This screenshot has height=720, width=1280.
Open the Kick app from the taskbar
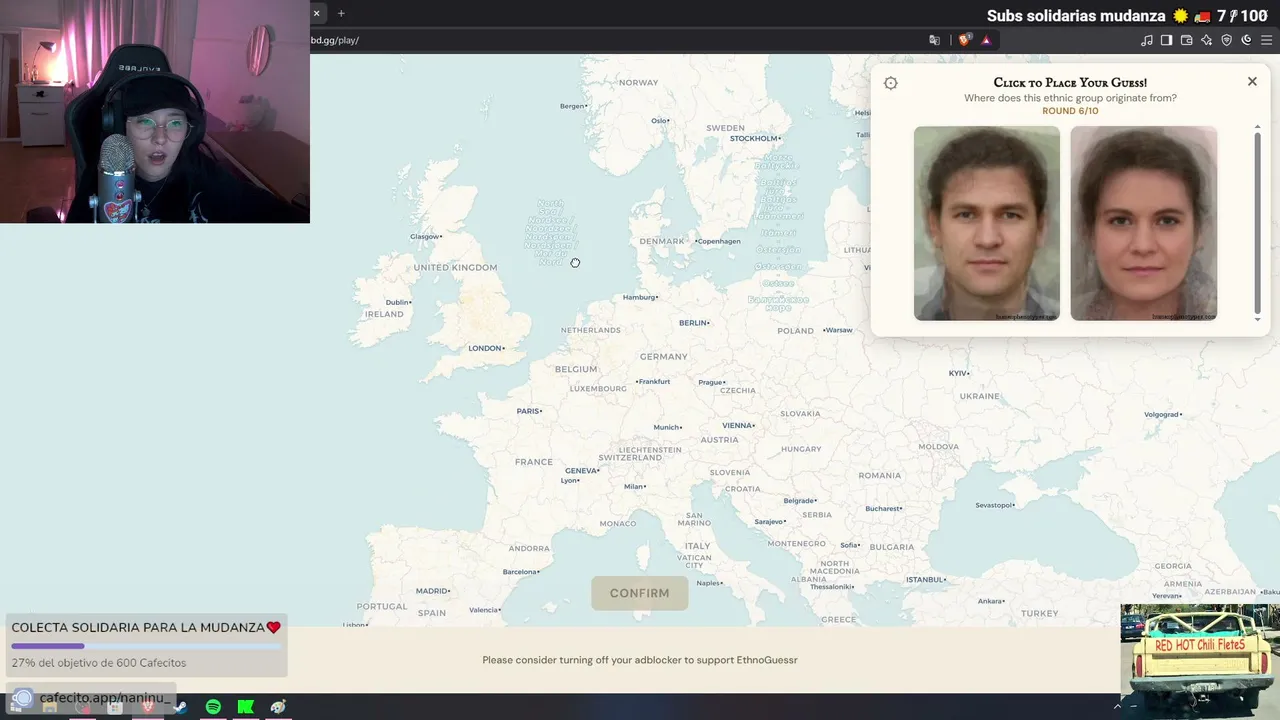(246, 707)
